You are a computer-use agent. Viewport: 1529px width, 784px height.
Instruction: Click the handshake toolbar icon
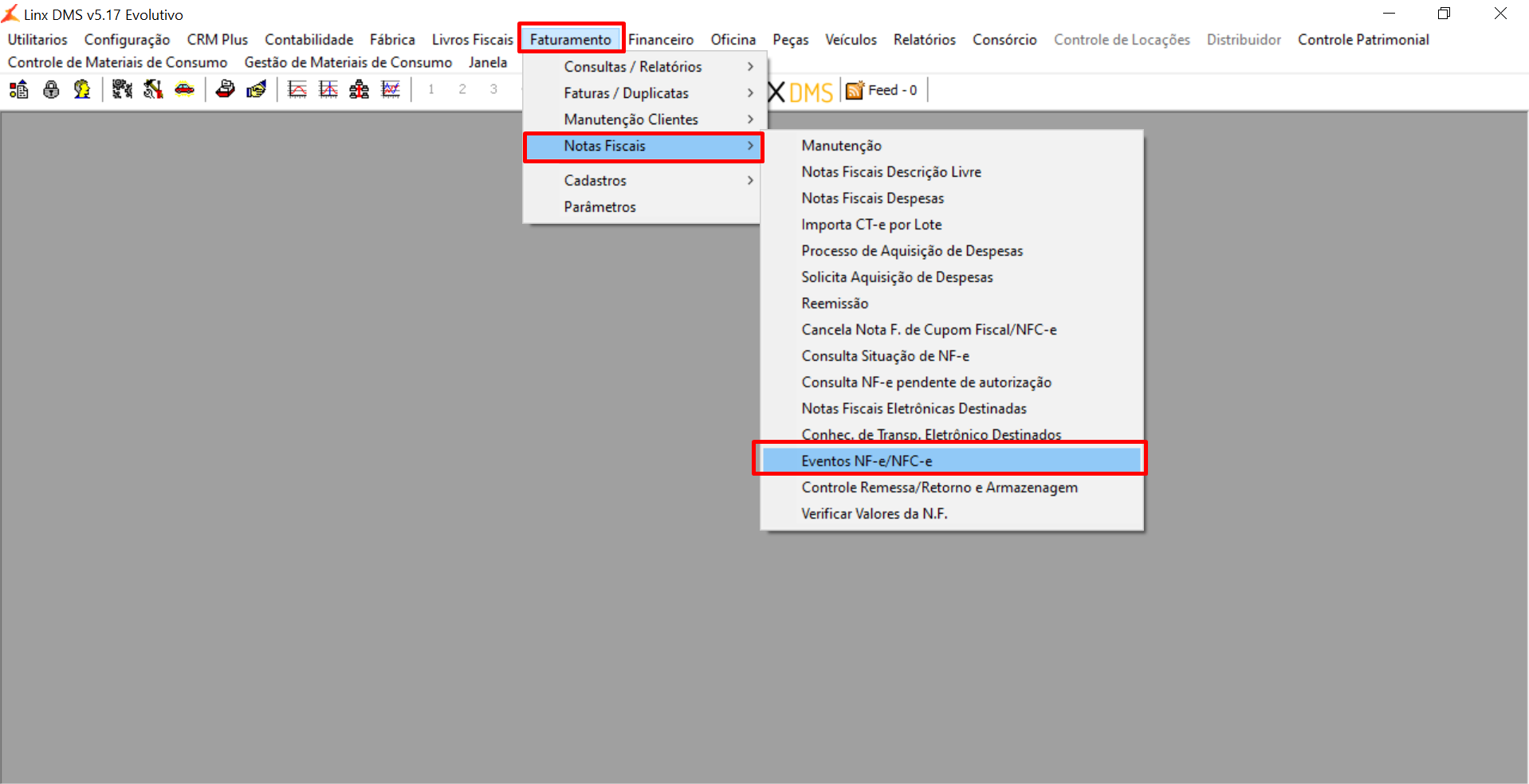257,89
